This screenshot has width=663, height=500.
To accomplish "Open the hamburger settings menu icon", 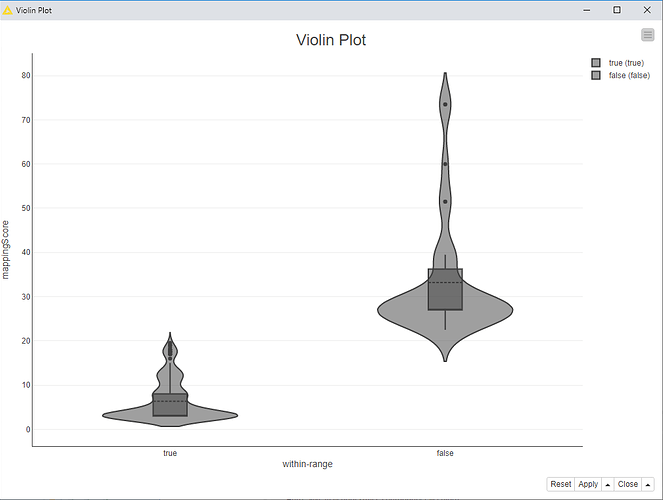I will point(647,35).
